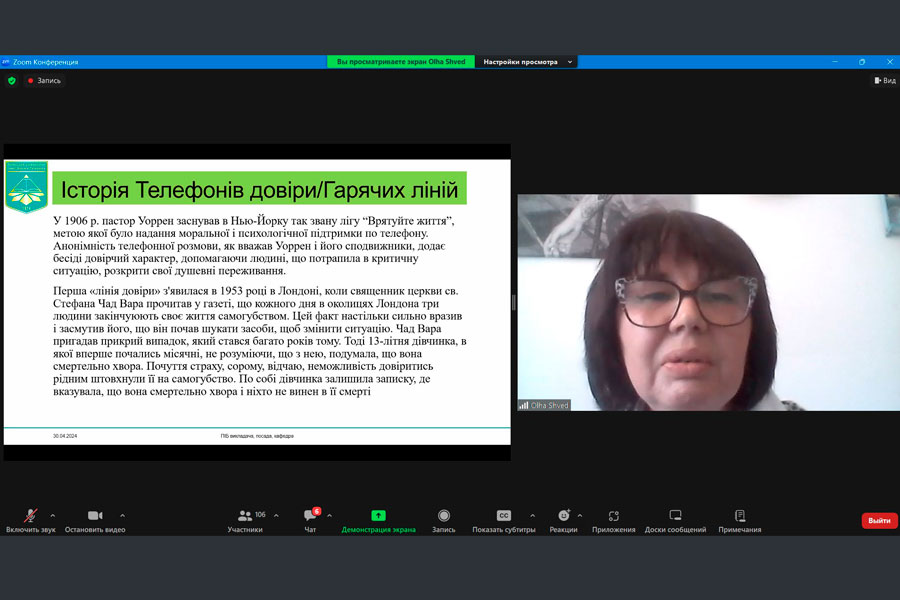Expand audio options arrow beside microphone
The height and width of the screenshot is (600, 900).
(53, 516)
